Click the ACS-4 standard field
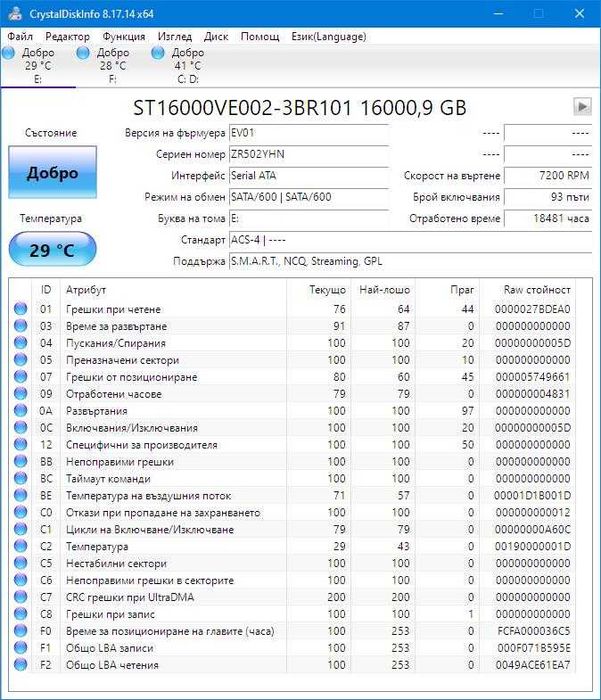Screen dimensions: 601x700 [410, 240]
